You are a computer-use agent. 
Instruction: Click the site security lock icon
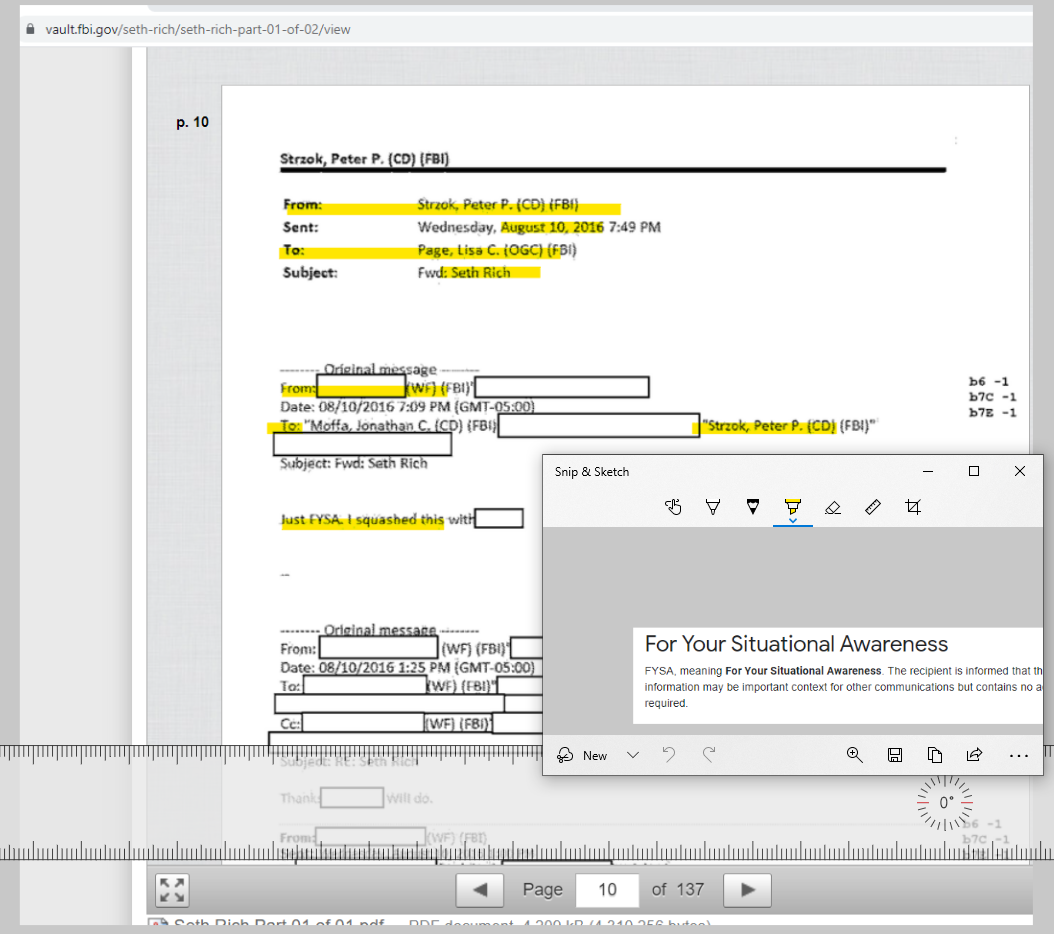[30, 29]
